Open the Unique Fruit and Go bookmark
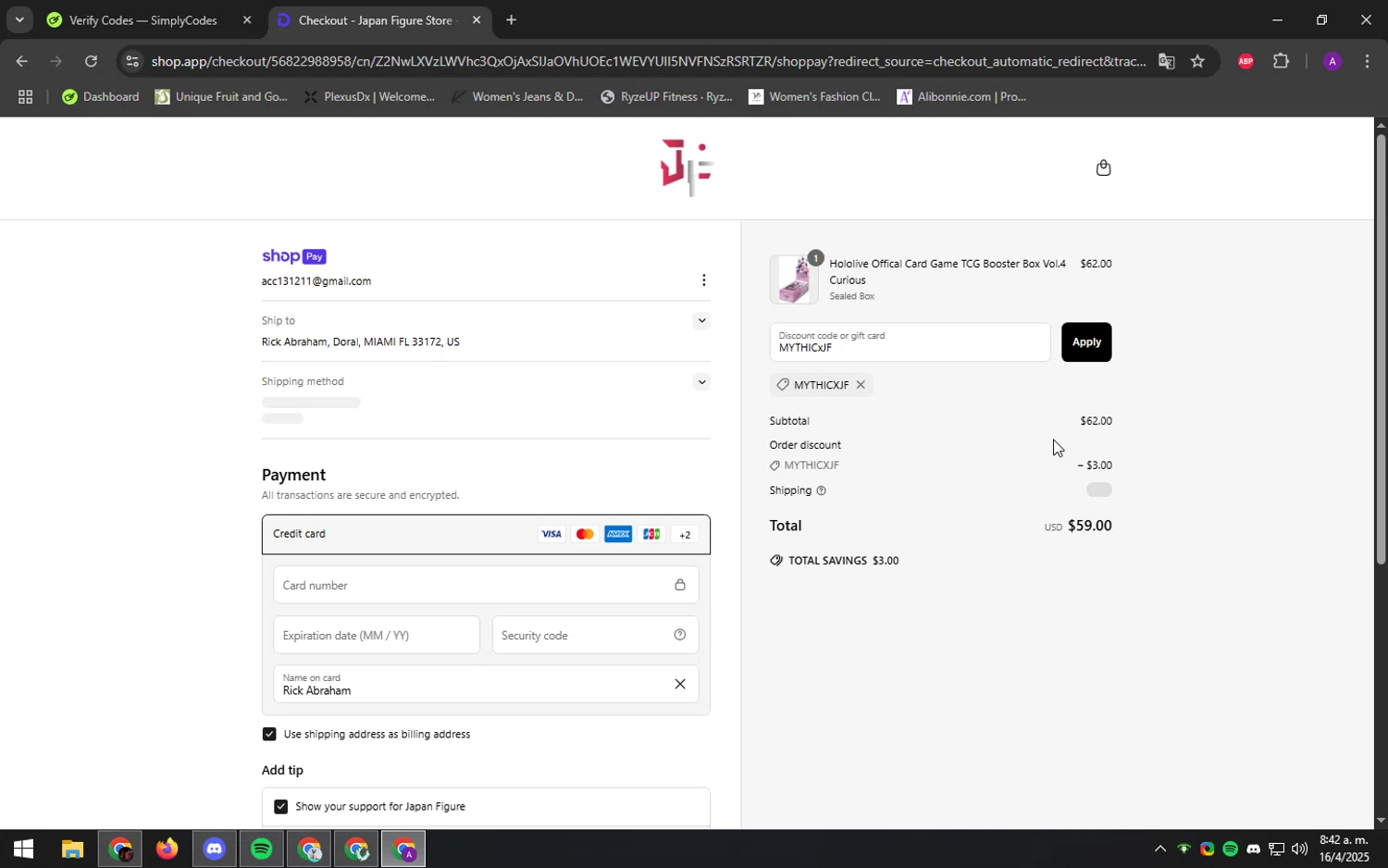This screenshot has width=1388, height=868. point(221,97)
